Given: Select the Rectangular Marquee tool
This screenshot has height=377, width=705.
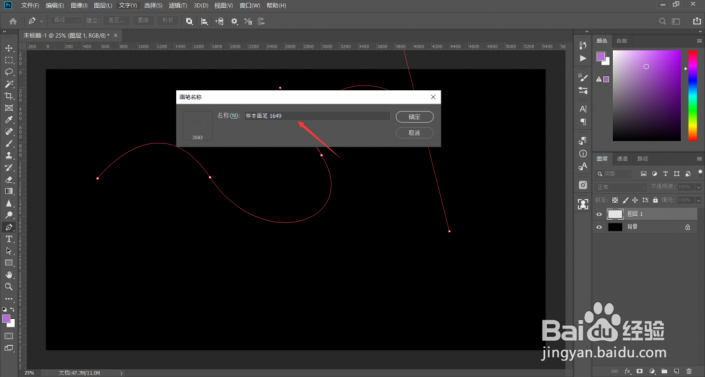Looking at the screenshot, I should tap(9, 60).
